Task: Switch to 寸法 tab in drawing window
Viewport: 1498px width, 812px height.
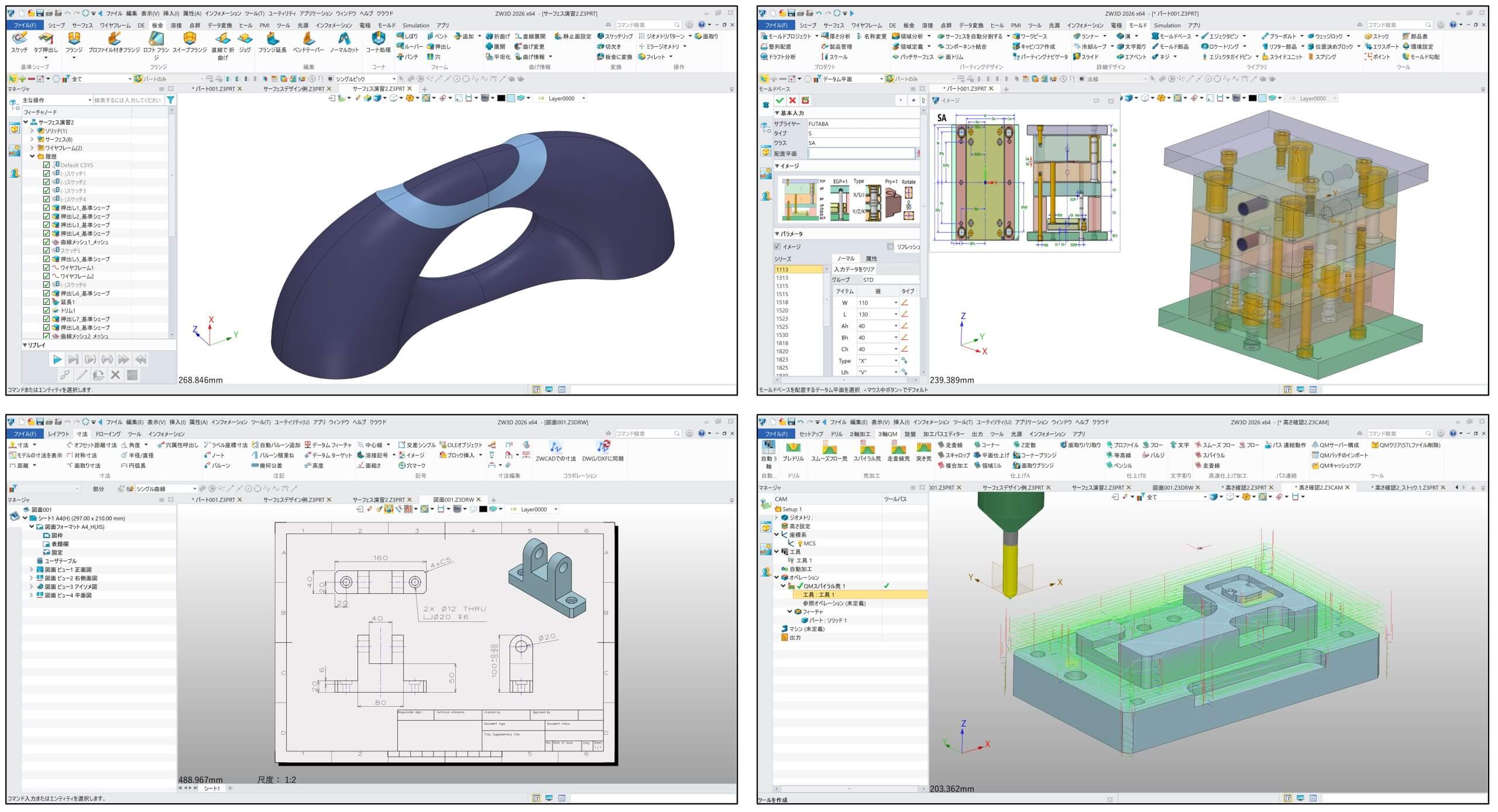Action: pyautogui.click(x=82, y=434)
